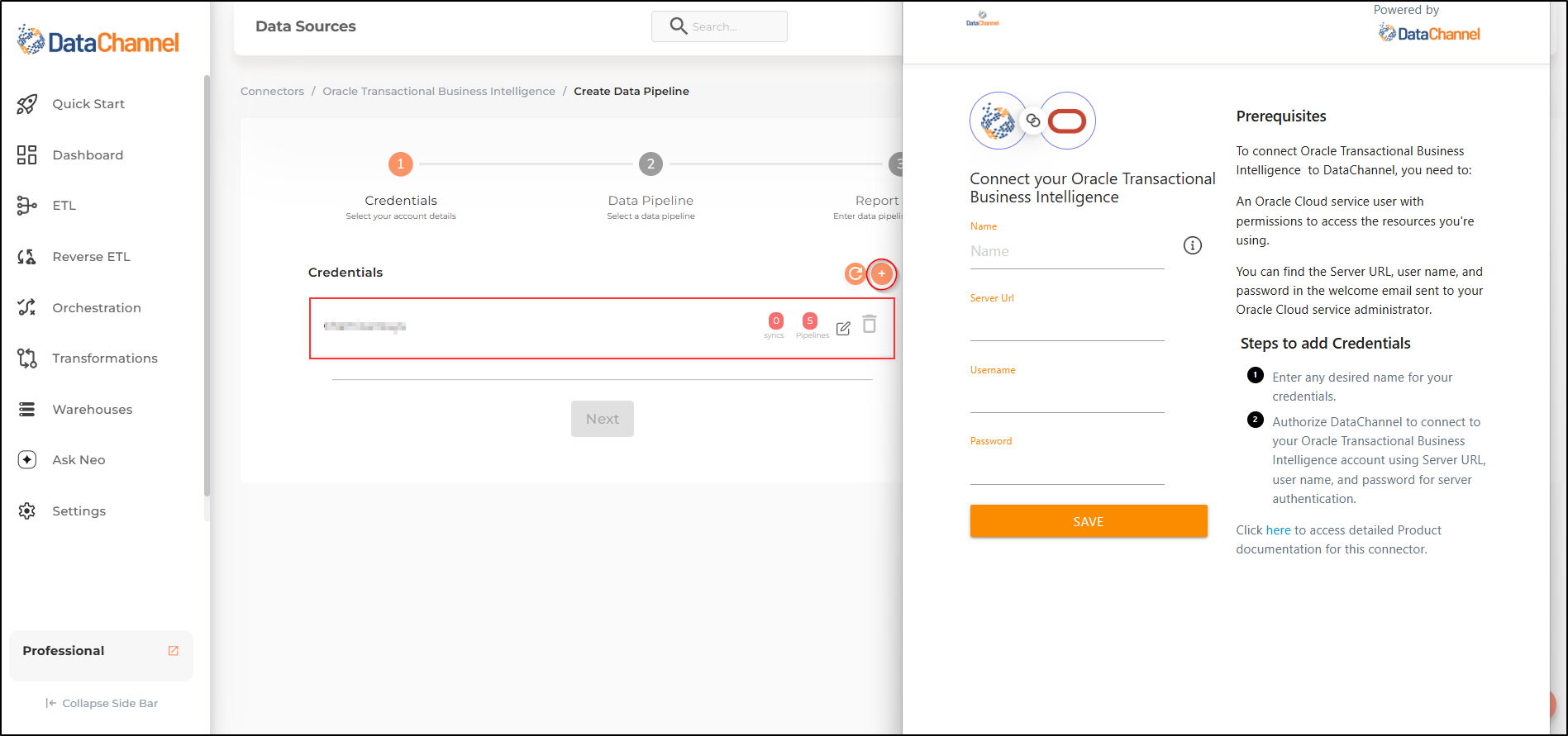Viewport: 1568px width, 736px height.
Task: Open Settings menu item
Action: pyautogui.click(x=79, y=511)
